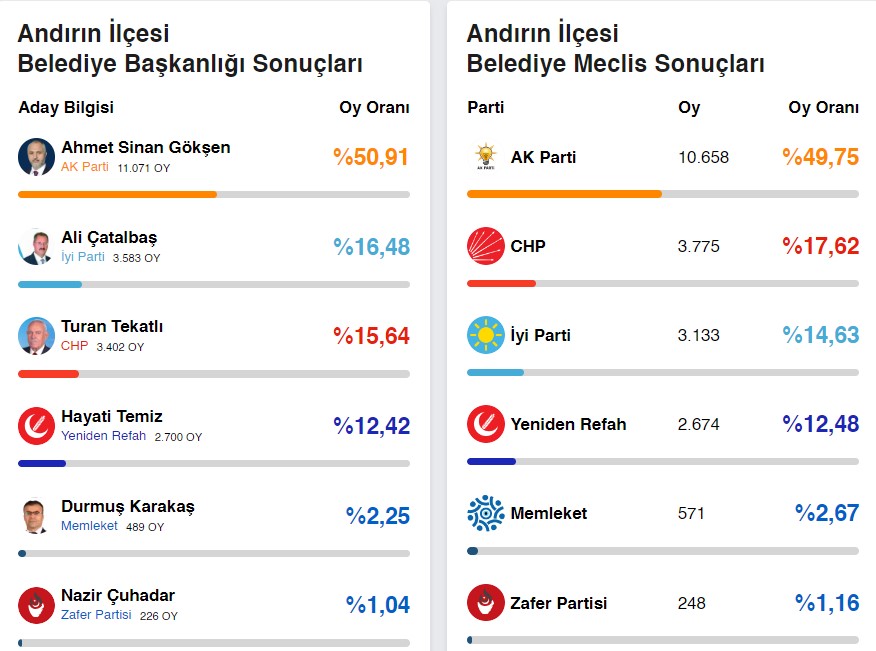The image size is (876, 651).
Task: Click the Yeniden Refah link under Hayati Temiz
Action: pos(103,436)
